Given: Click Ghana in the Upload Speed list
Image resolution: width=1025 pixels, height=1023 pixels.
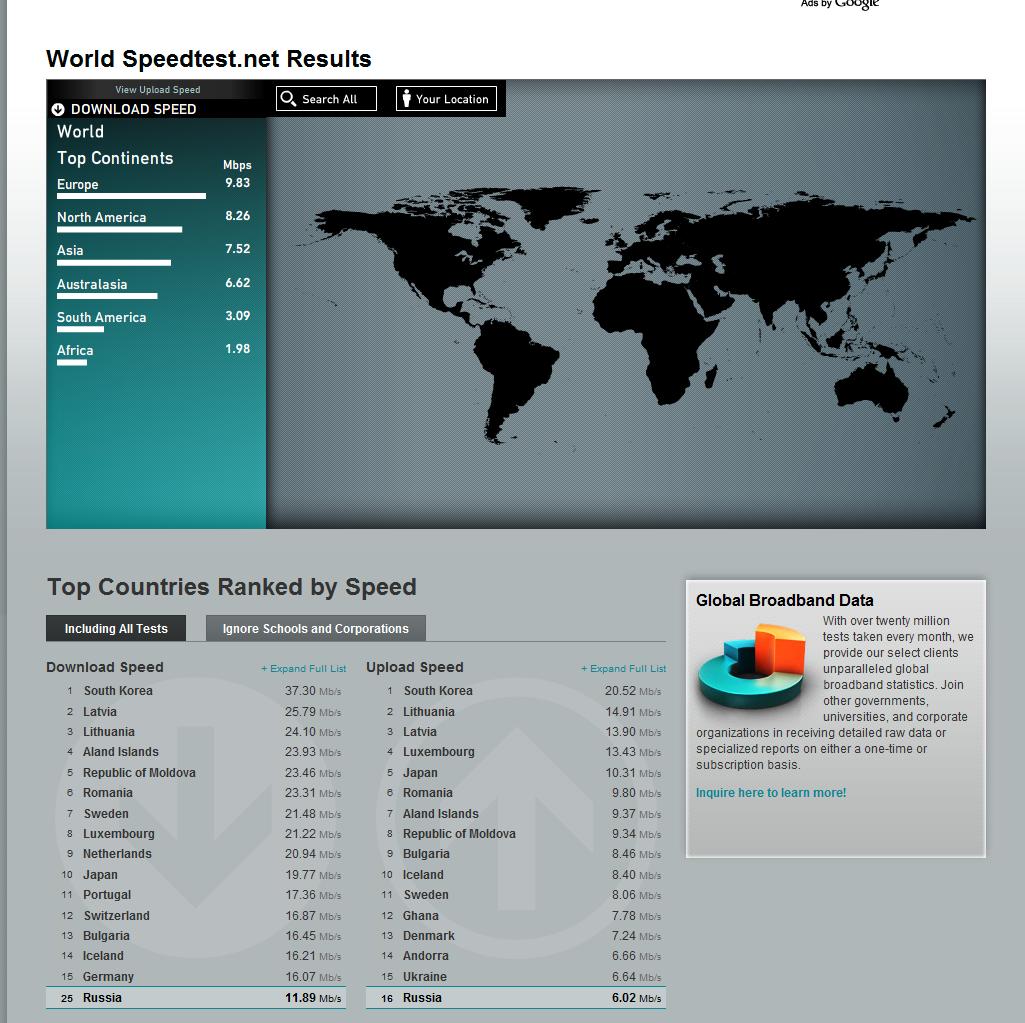Looking at the screenshot, I should pyautogui.click(x=421, y=916).
